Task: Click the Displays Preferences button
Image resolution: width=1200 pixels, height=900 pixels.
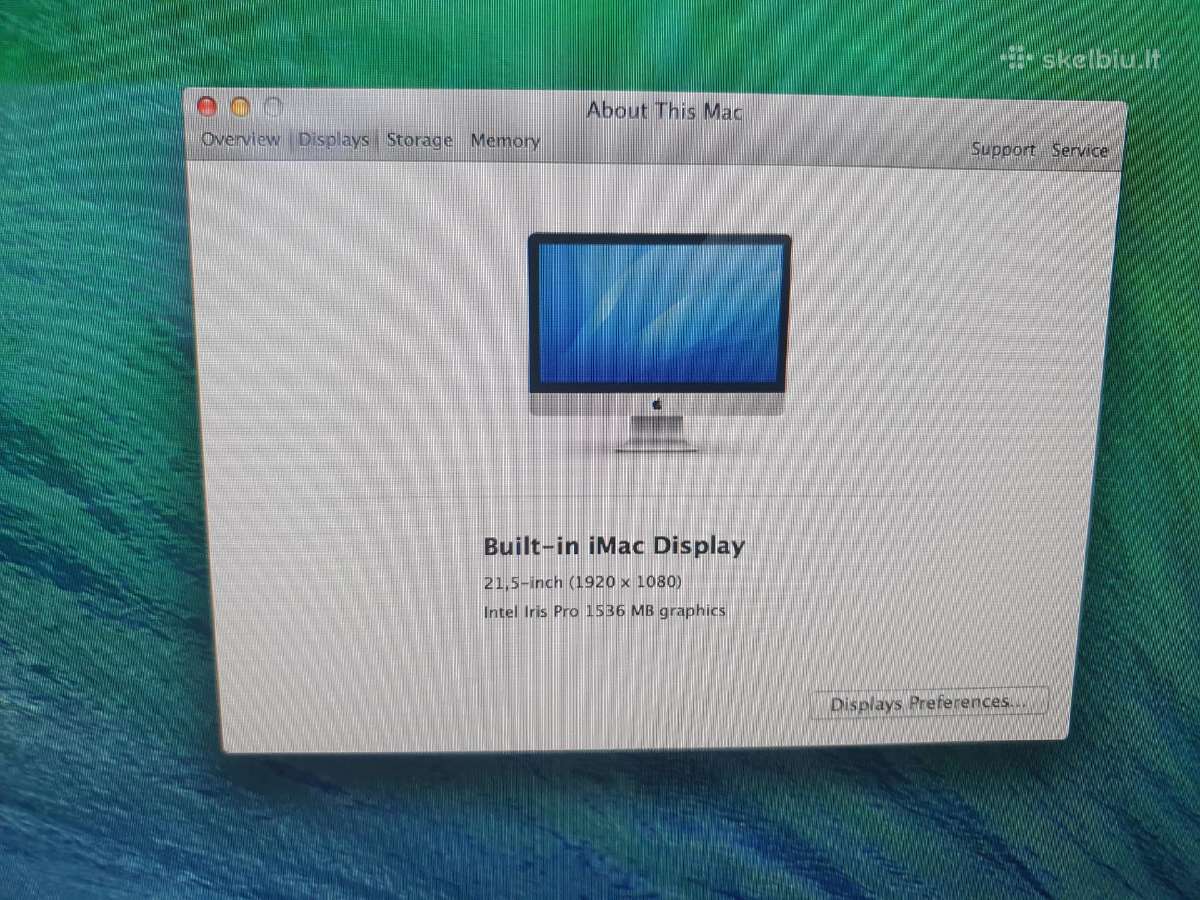Action: [929, 702]
